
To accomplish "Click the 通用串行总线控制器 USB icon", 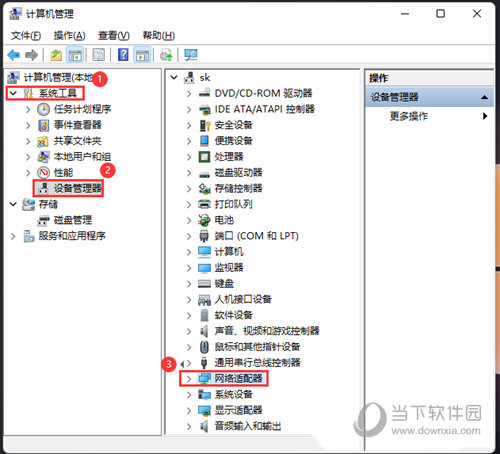I will pos(204,363).
